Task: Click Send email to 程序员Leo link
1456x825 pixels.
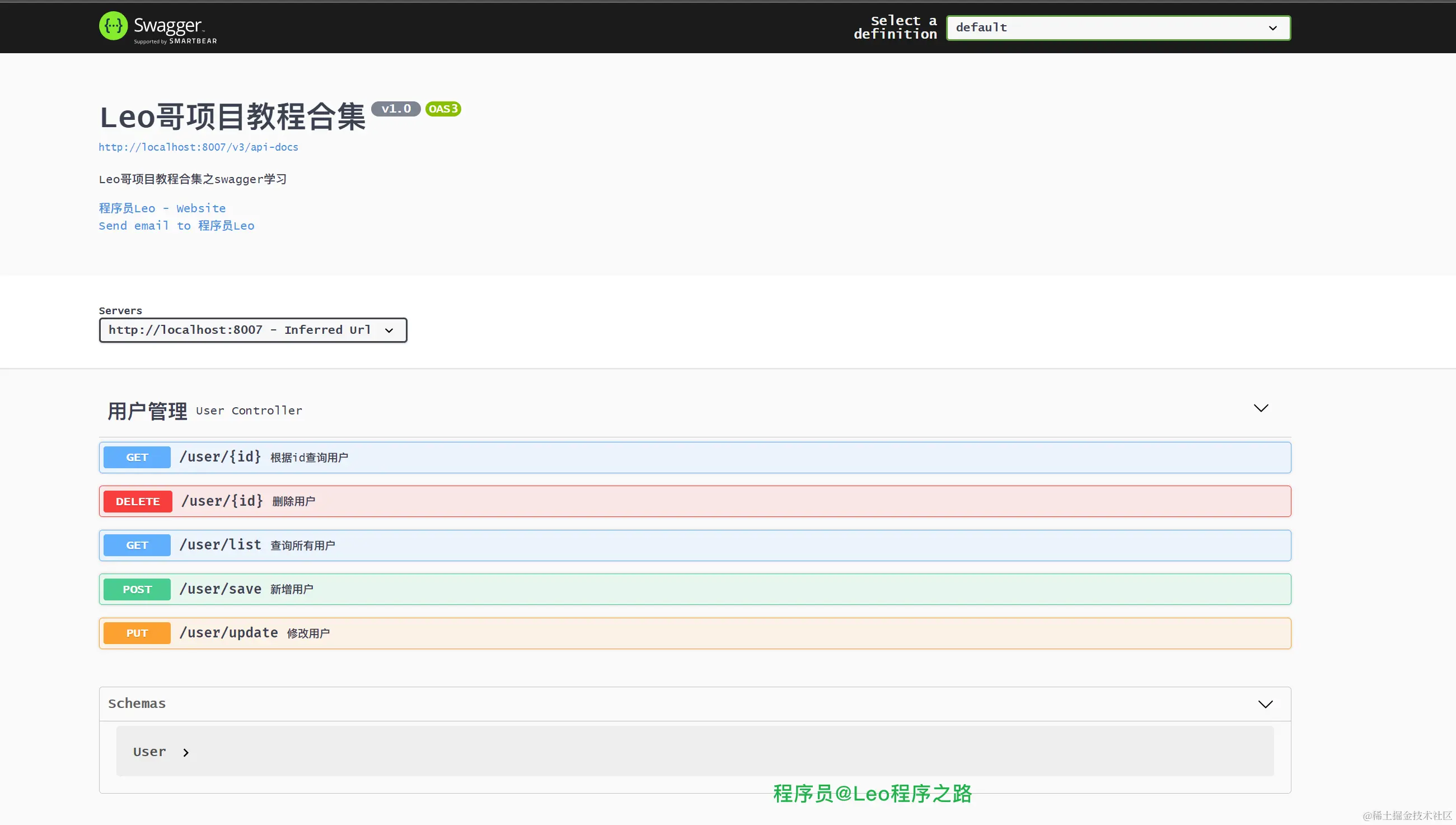Action: coord(176,226)
